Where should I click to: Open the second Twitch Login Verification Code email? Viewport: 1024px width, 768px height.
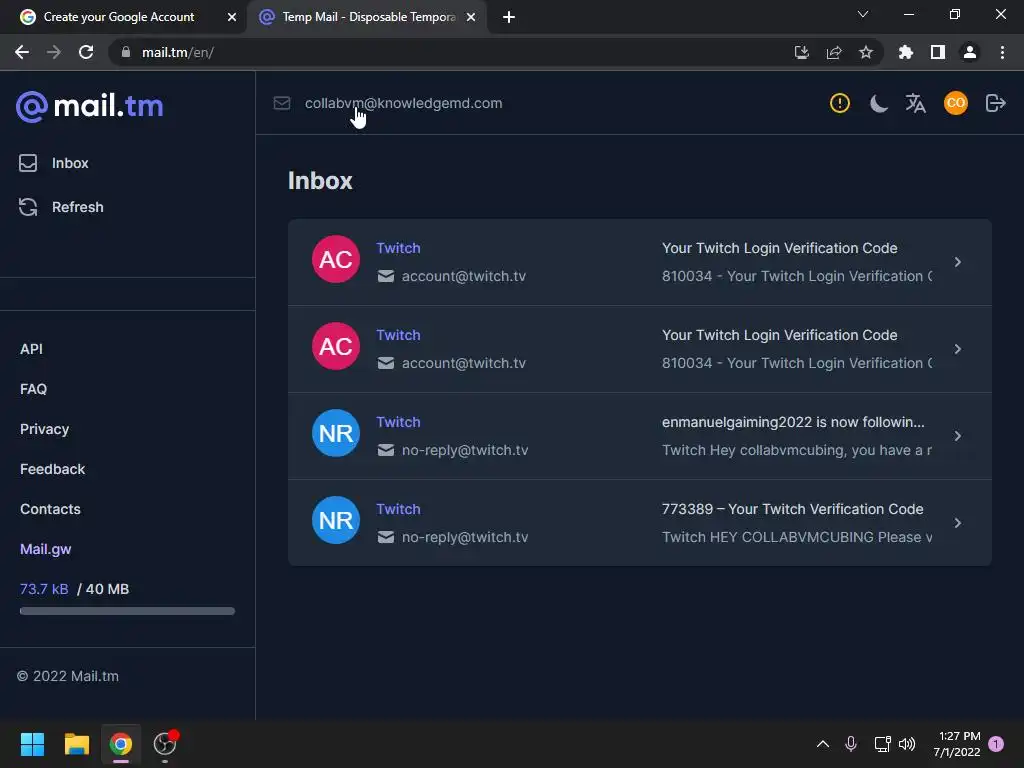(x=639, y=349)
